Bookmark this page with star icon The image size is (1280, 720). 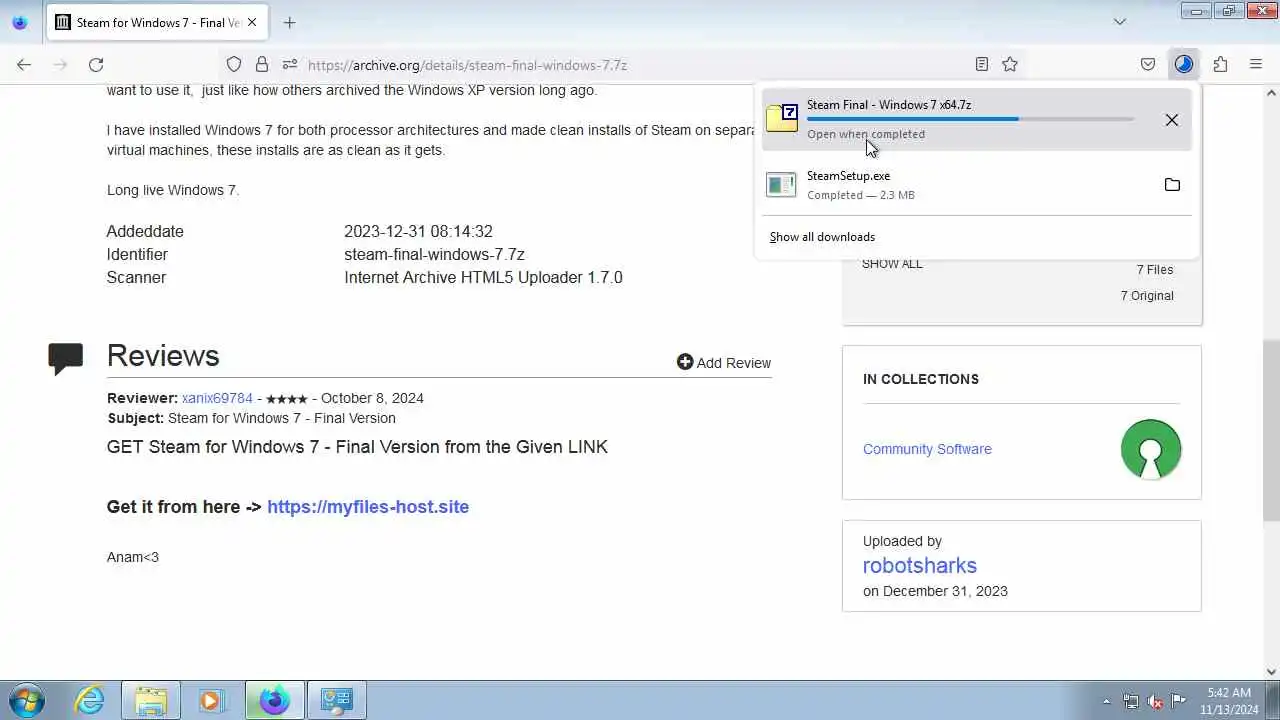pyautogui.click(x=1010, y=64)
